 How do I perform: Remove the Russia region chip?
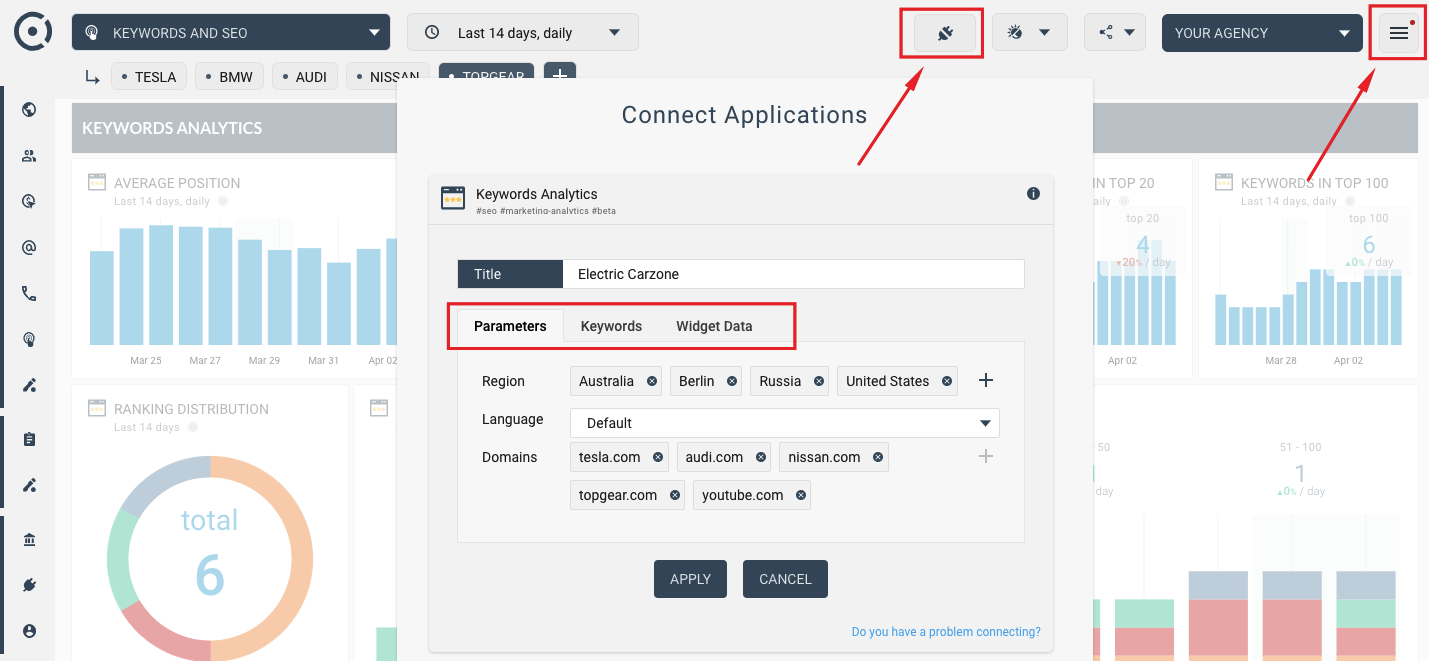click(819, 381)
